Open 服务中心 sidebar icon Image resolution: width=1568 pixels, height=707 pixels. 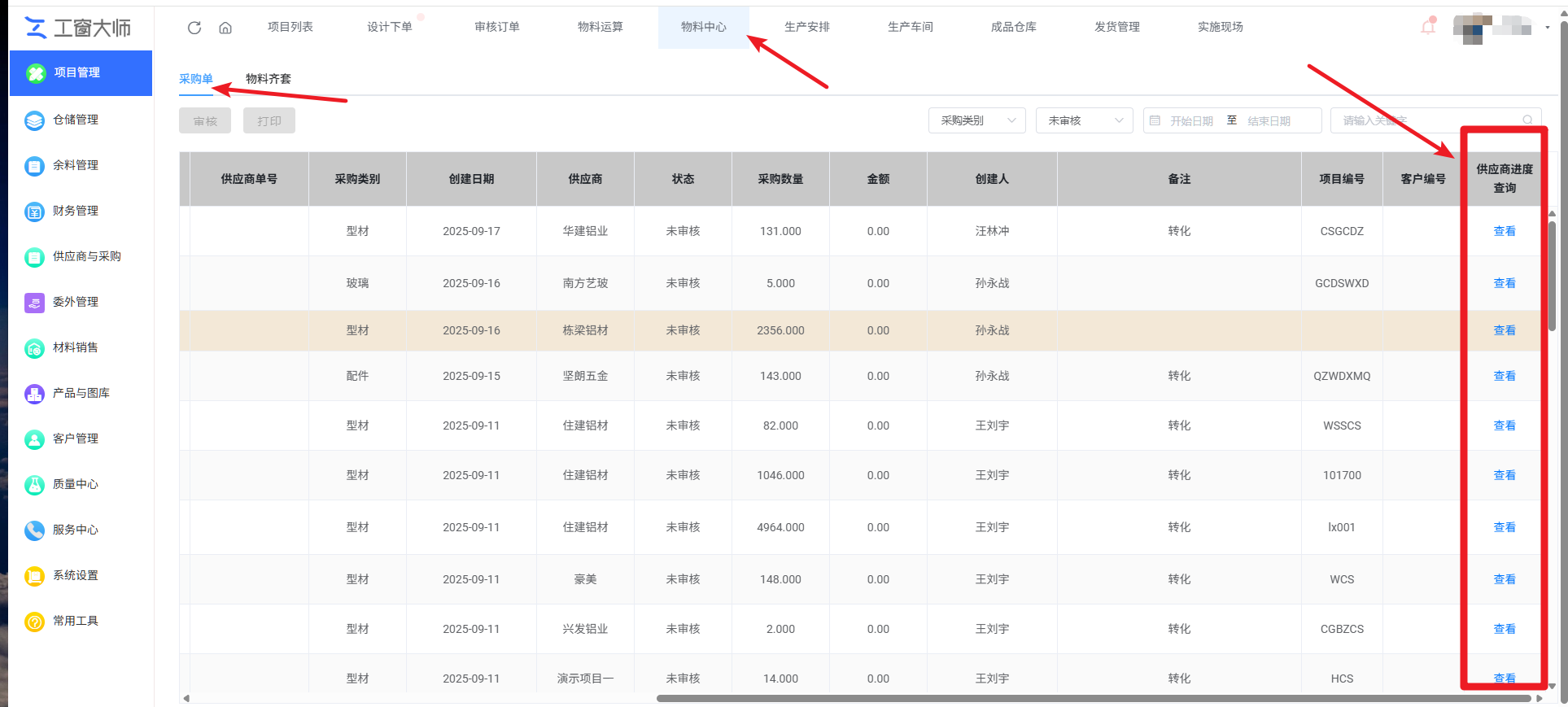[x=34, y=530]
